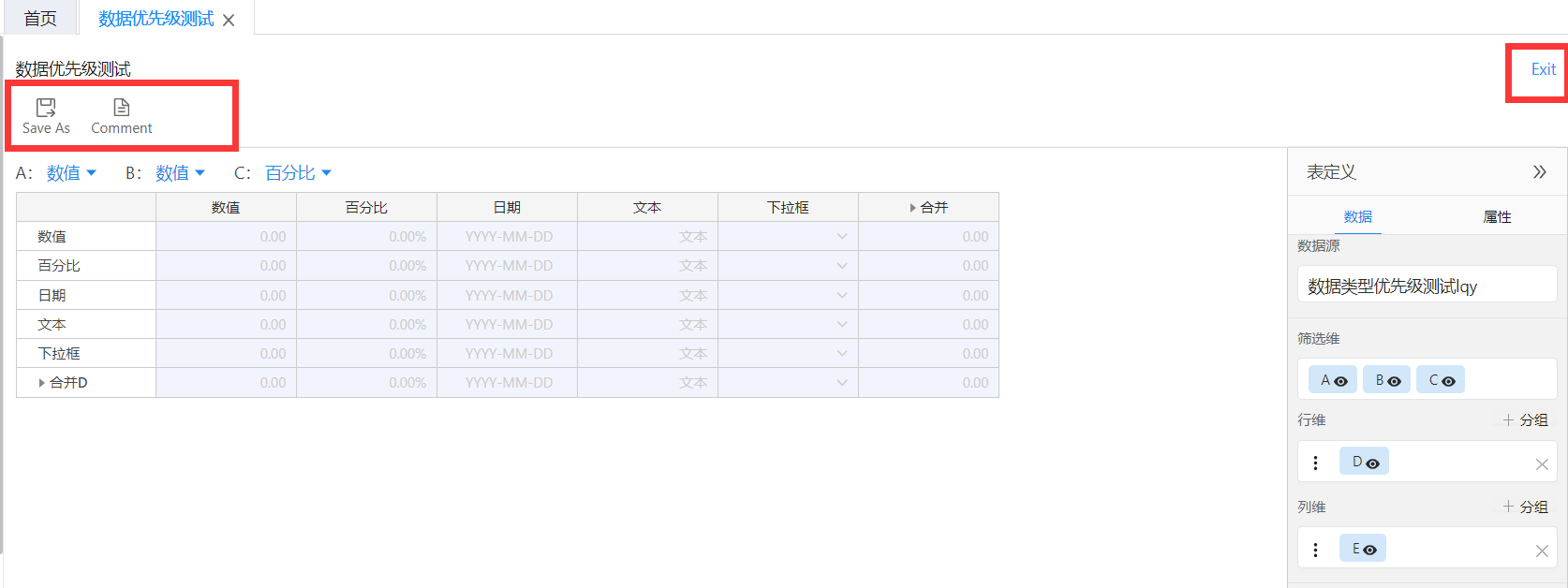Image resolution: width=1568 pixels, height=588 pixels.
Task: Click the Save As icon
Action: 46,108
